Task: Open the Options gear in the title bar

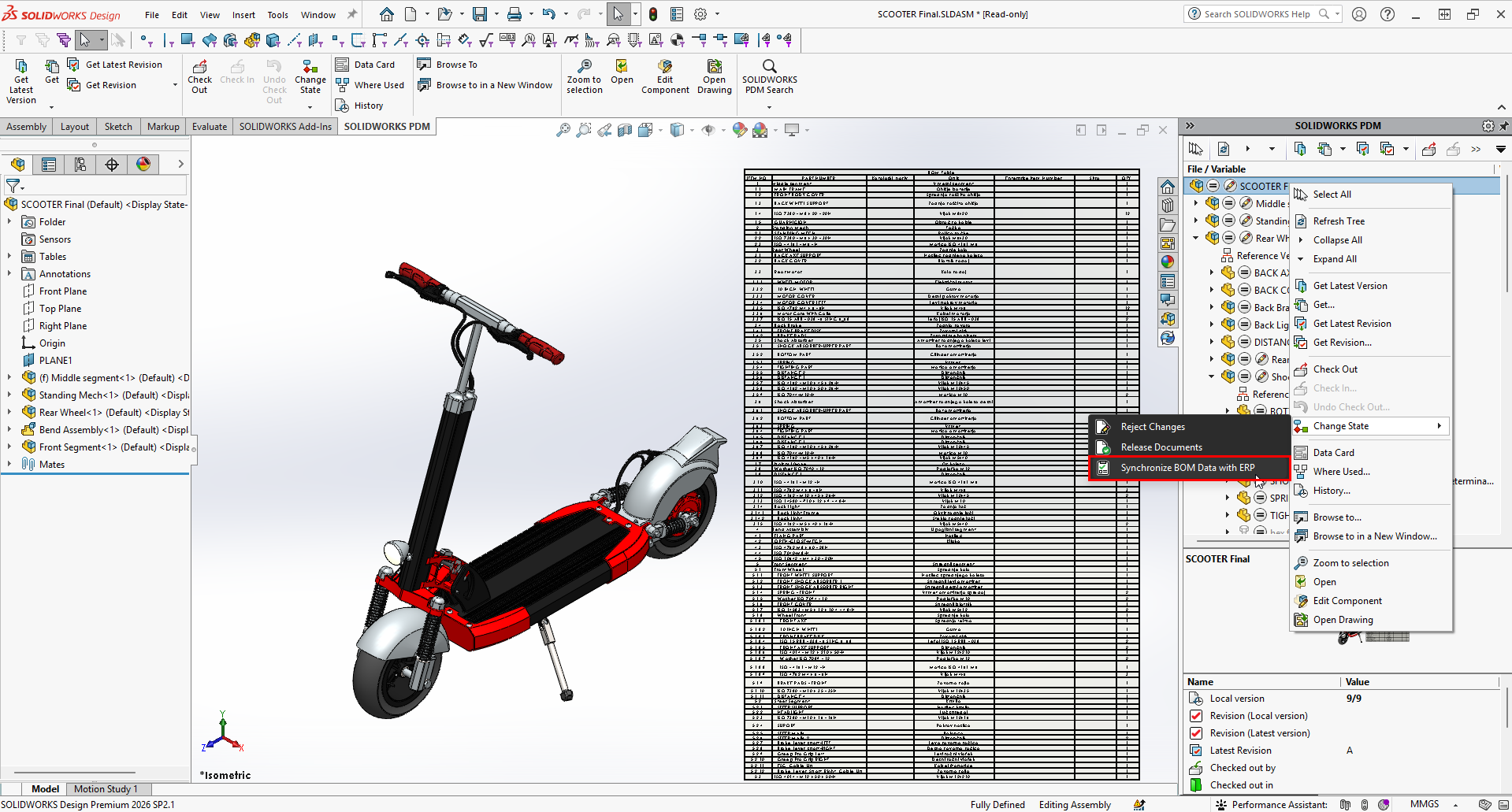Action: 700,14
